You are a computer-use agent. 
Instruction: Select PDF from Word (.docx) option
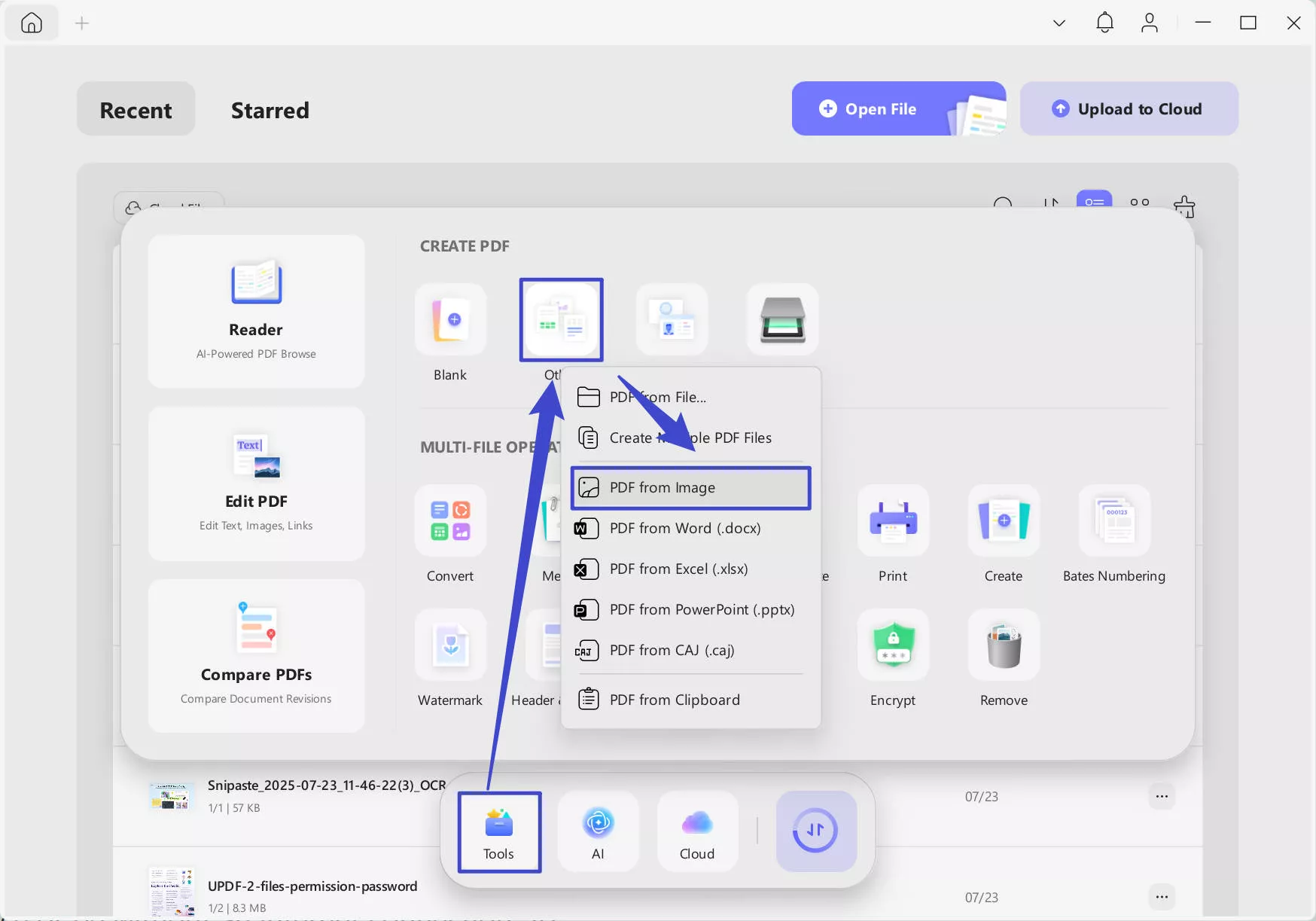click(684, 529)
